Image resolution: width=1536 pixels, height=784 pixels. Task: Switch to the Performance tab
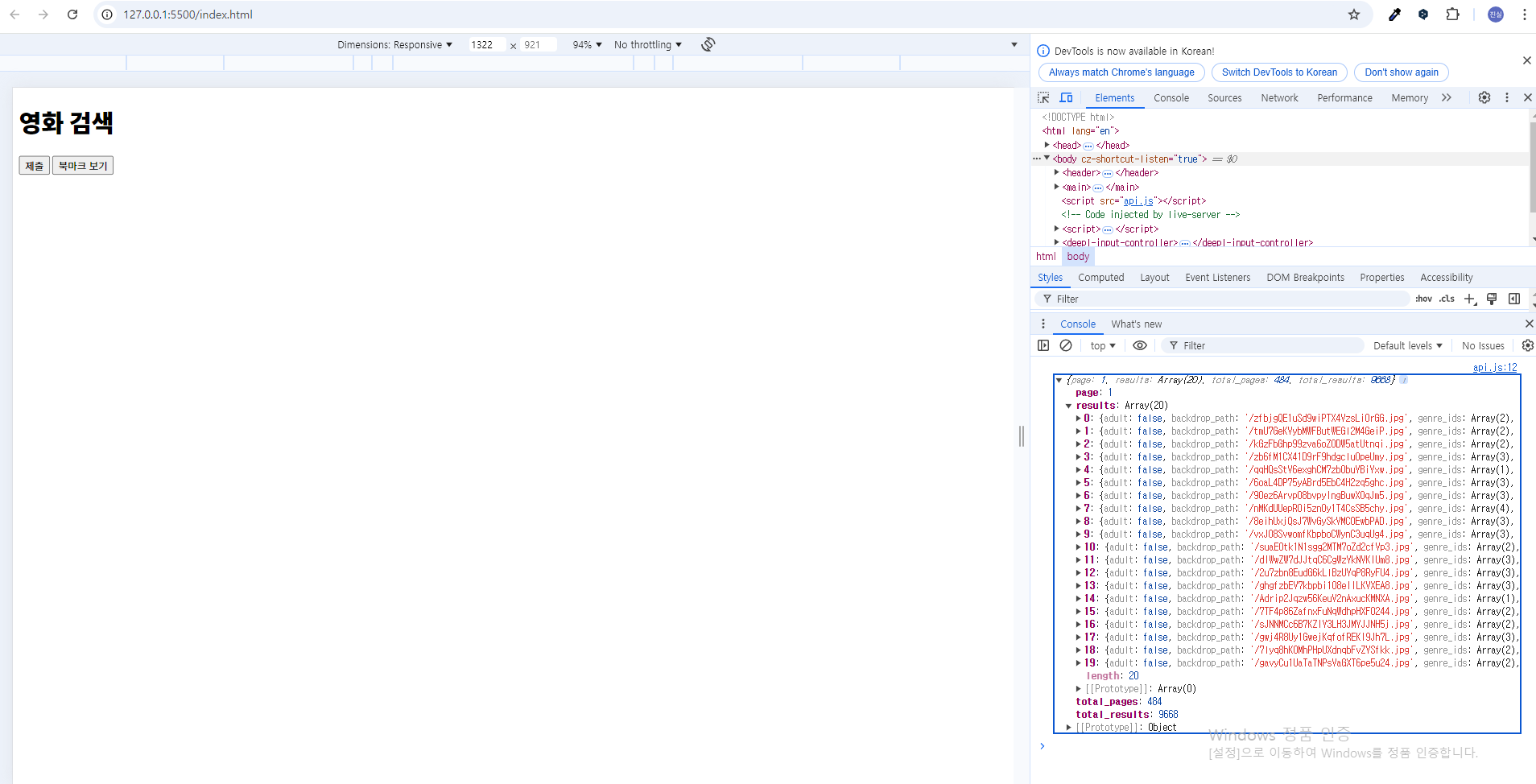pyautogui.click(x=1344, y=97)
